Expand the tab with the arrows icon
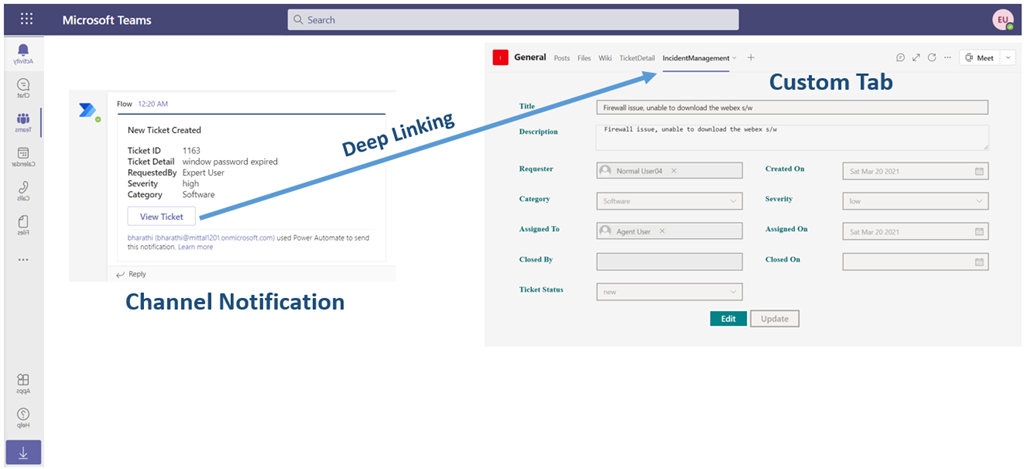Viewport: 1024px width, 469px height. coord(916,57)
